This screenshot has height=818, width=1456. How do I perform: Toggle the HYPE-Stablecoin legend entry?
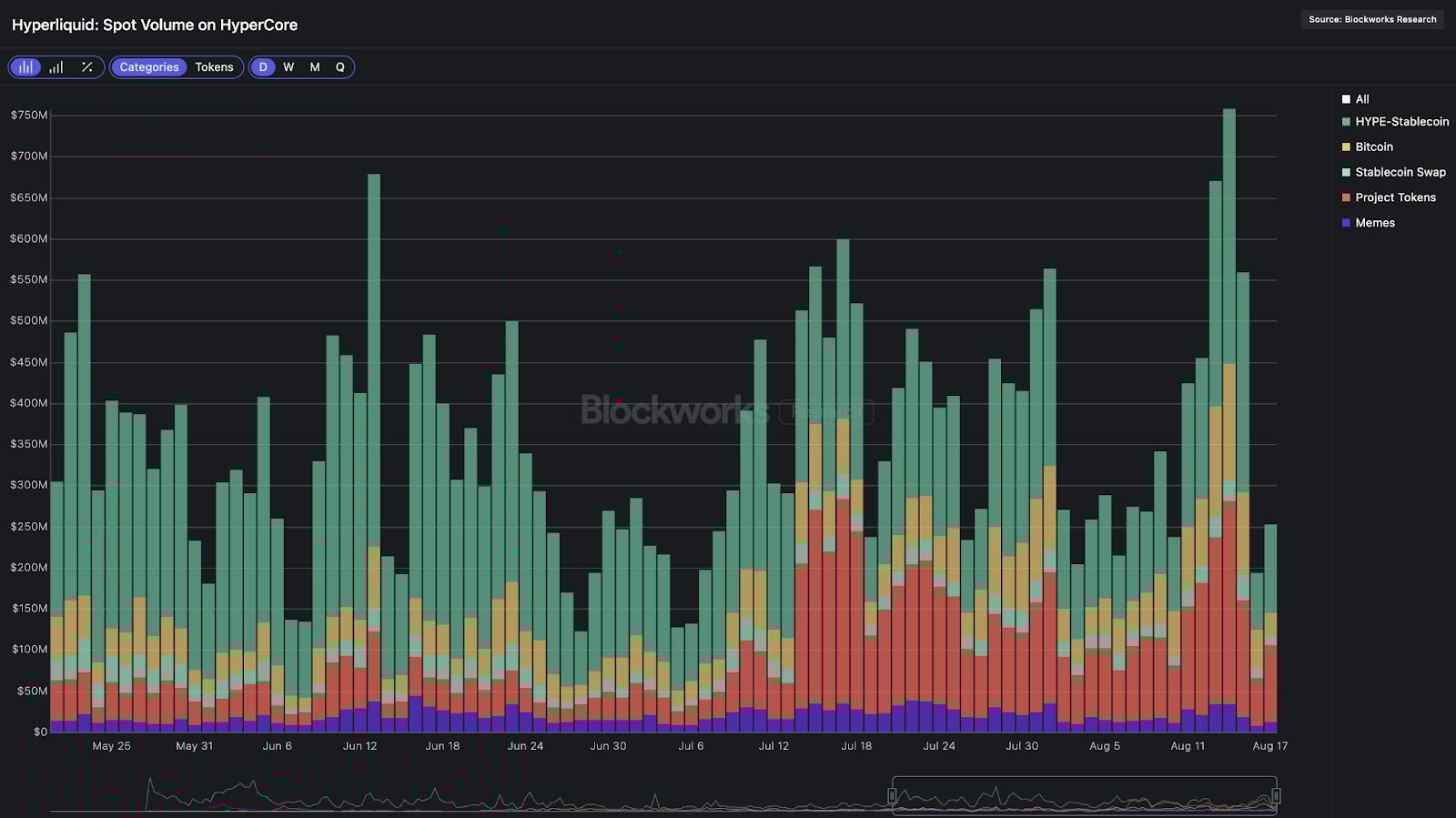pos(1395,122)
